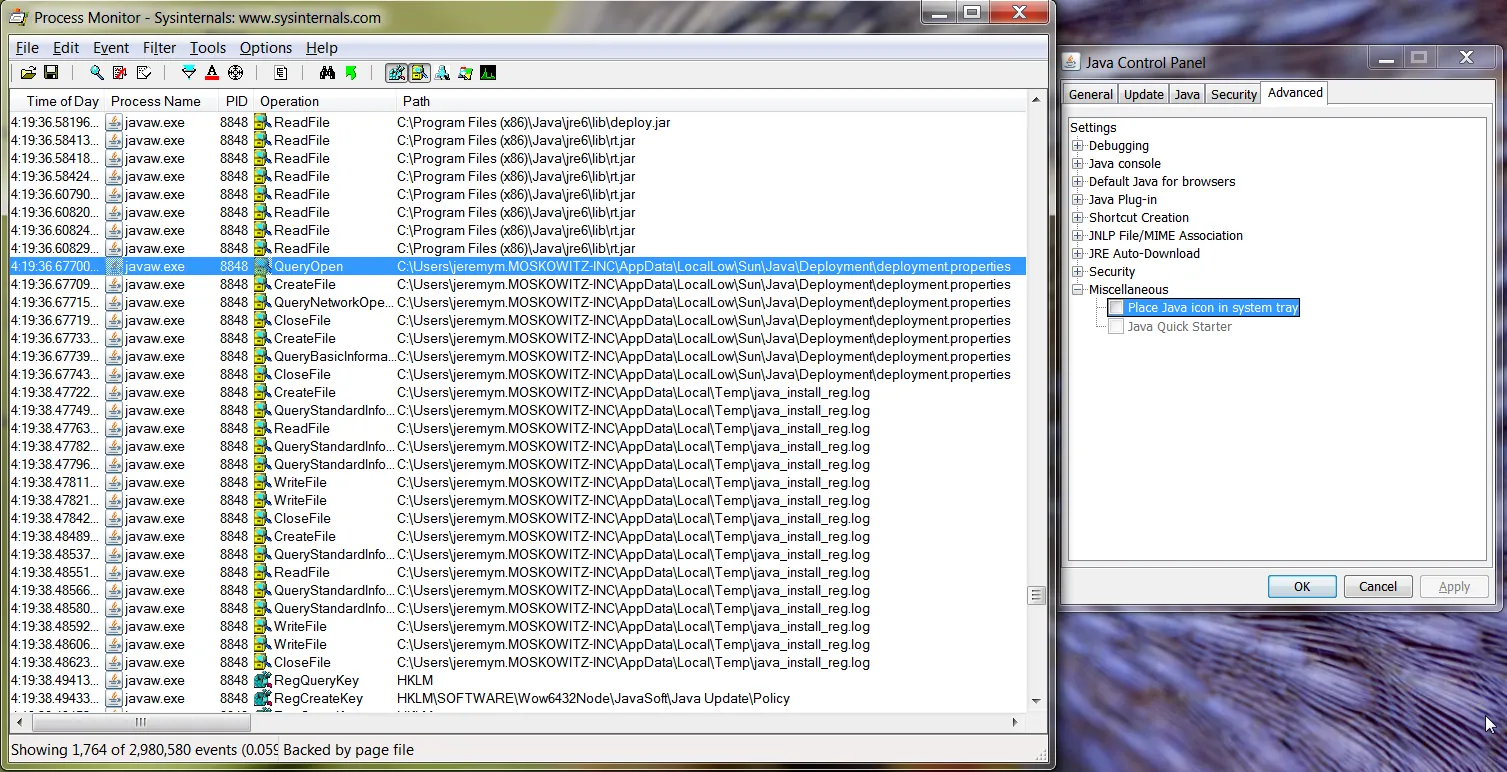Click the event list scroll-right arrow

(x=1015, y=721)
